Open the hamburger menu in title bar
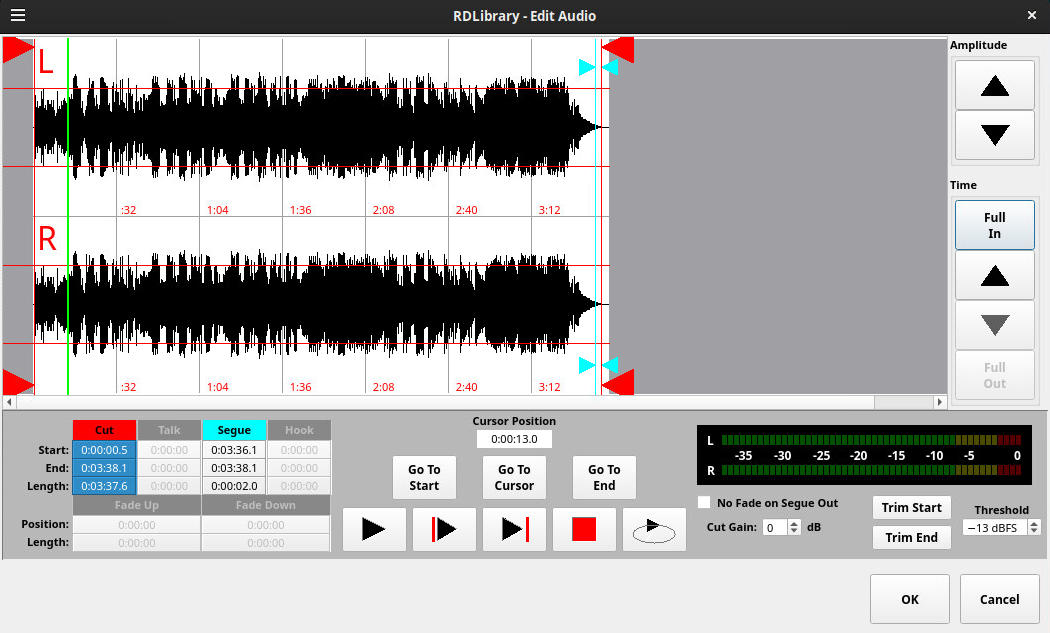Image resolution: width=1050 pixels, height=633 pixels. pyautogui.click(x=18, y=15)
